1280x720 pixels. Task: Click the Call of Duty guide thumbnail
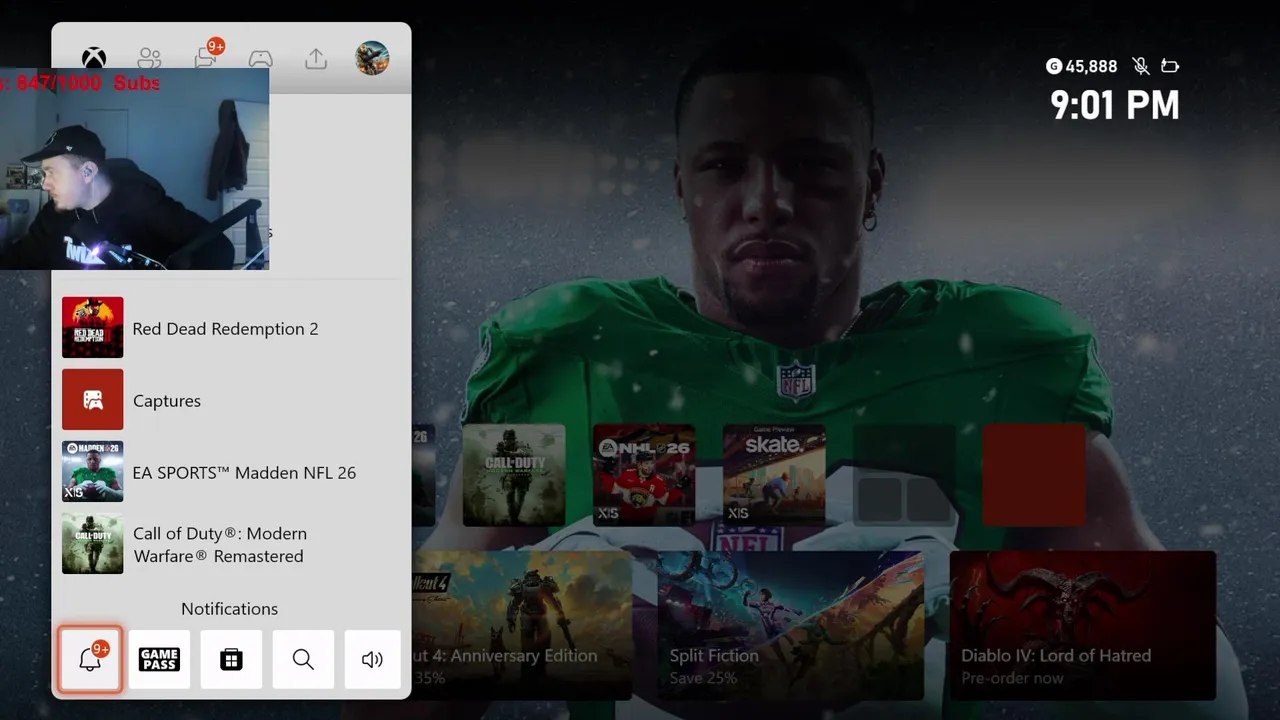(x=93, y=544)
